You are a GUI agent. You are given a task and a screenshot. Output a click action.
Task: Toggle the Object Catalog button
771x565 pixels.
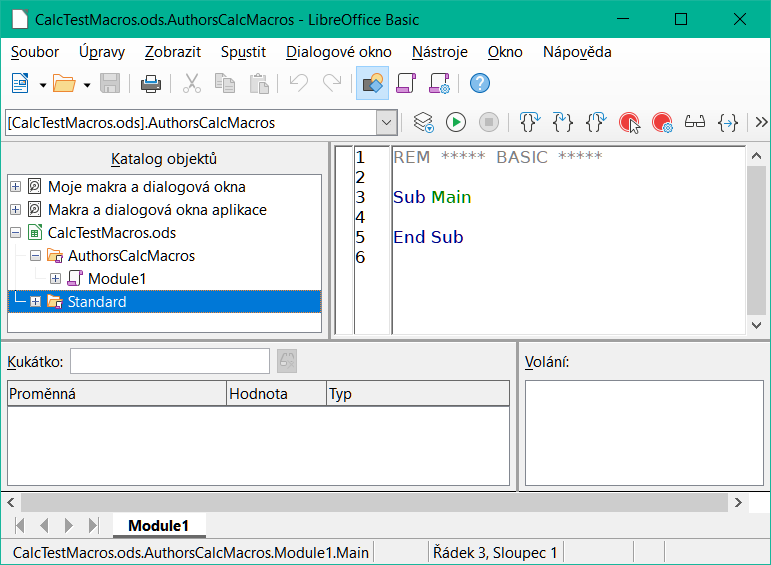[372, 83]
